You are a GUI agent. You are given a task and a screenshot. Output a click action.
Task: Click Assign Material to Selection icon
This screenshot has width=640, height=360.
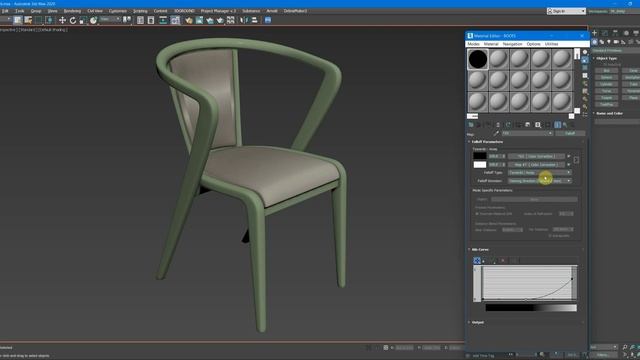[x=488, y=125]
